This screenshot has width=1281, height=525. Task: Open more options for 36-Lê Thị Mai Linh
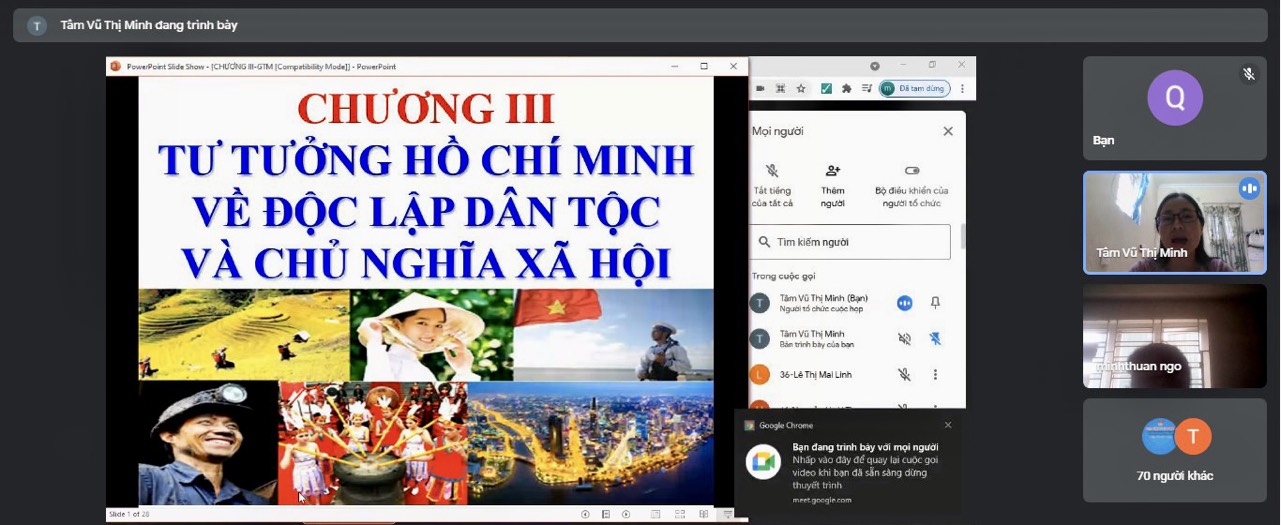[x=935, y=375]
